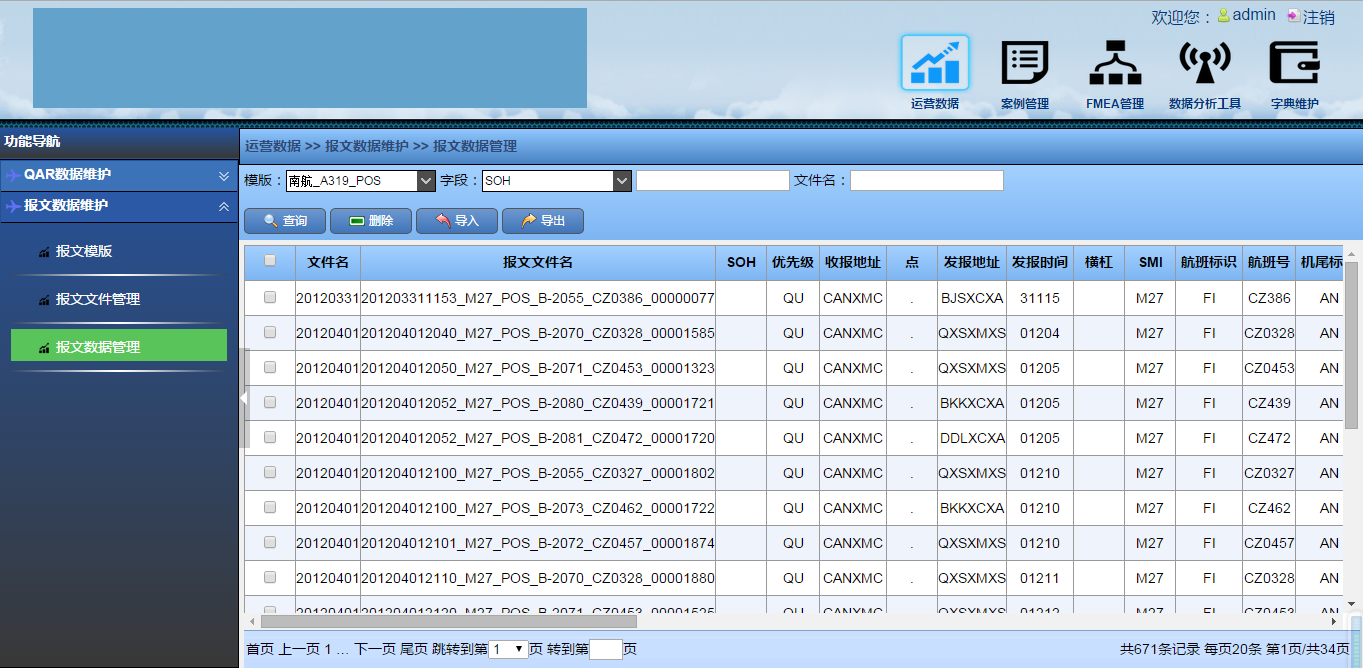Viewport: 1363px width, 668px height.
Task: Open the 模版 dropdown showing 南航_A319_POS
Action: tap(425, 181)
